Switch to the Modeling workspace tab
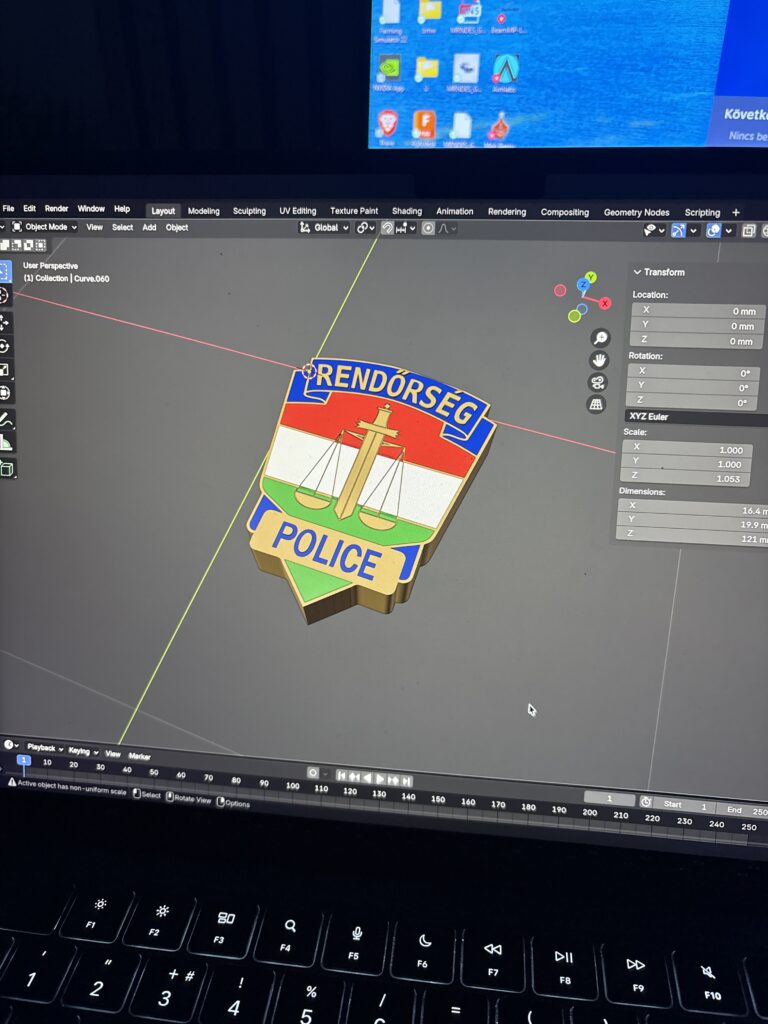 (204, 211)
